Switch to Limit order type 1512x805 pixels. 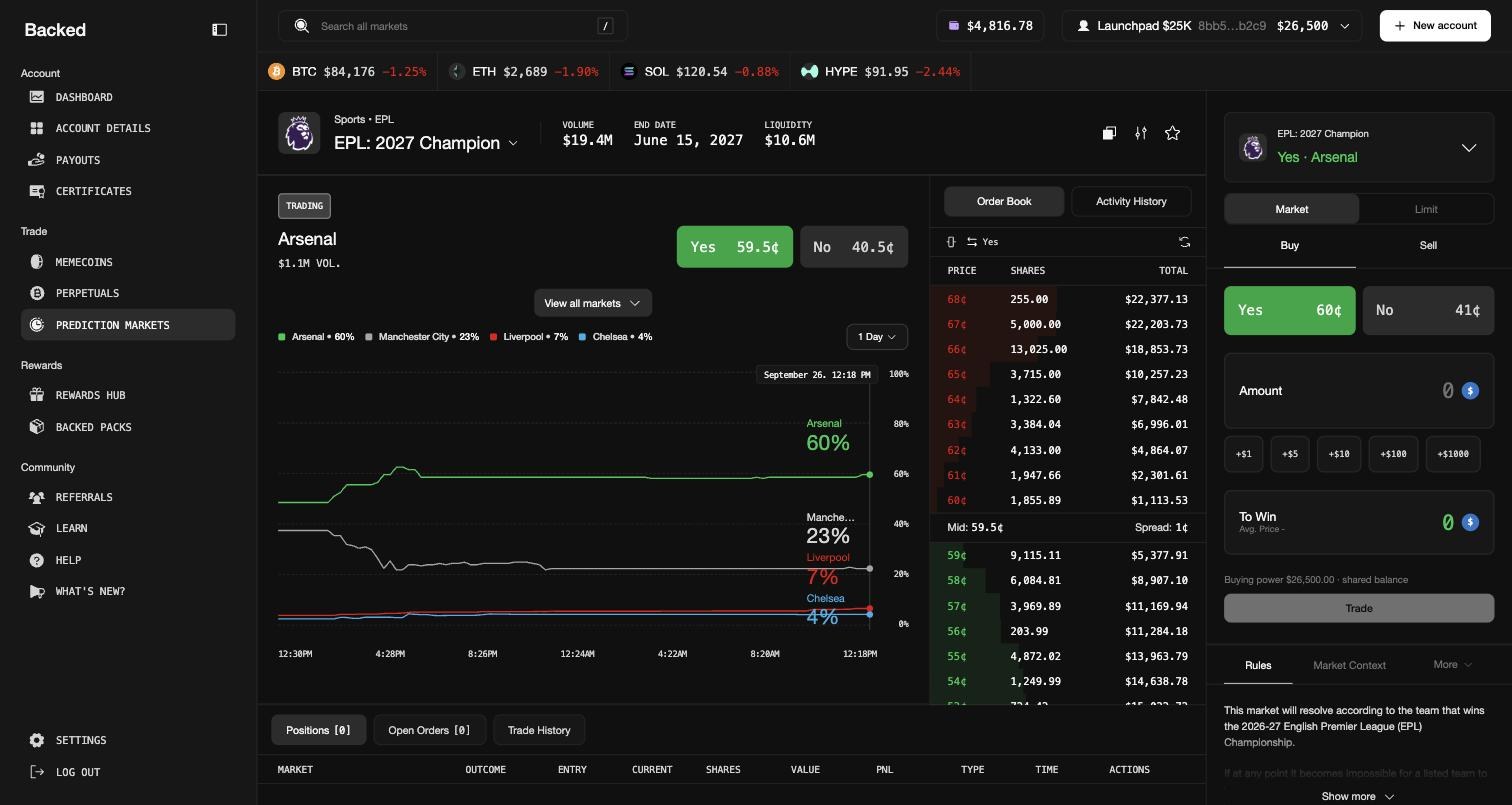[1426, 209]
